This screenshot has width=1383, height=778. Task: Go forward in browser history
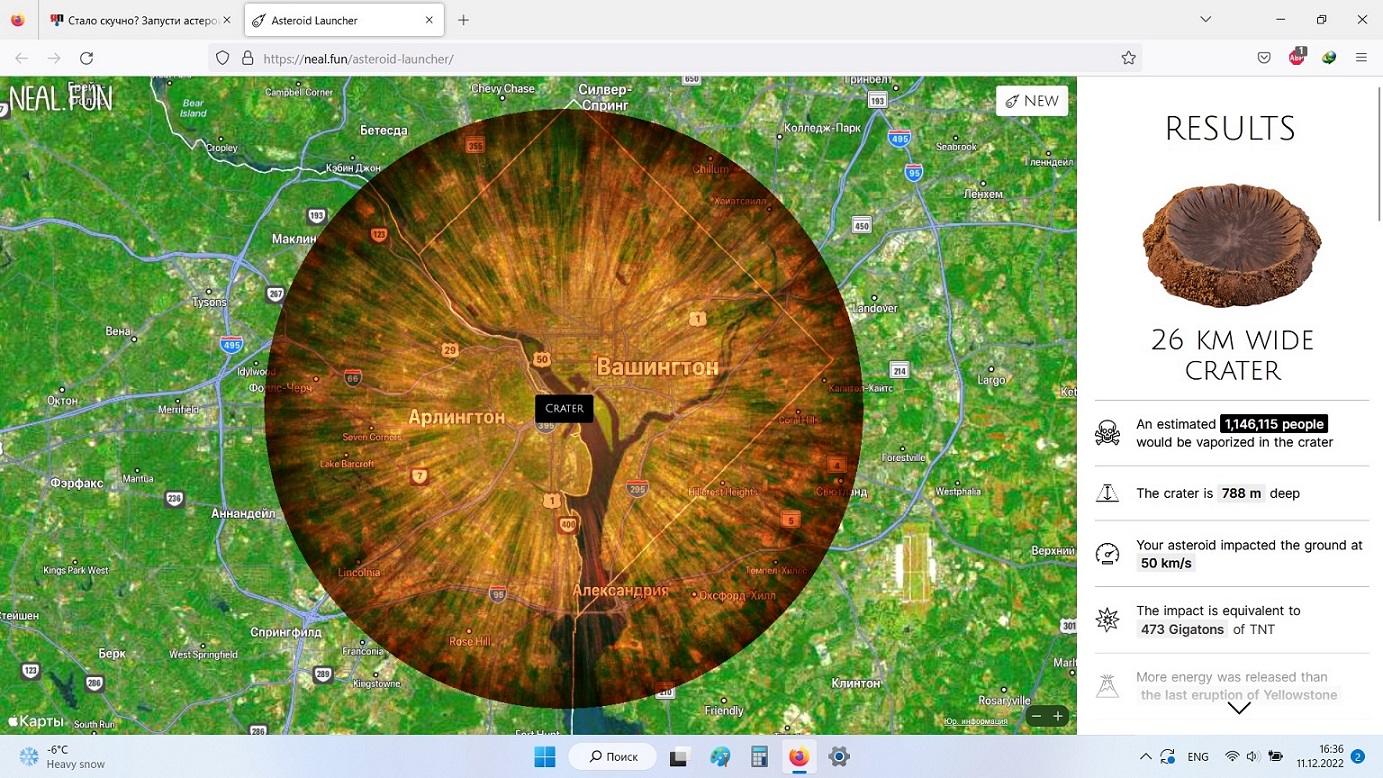[54, 58]
